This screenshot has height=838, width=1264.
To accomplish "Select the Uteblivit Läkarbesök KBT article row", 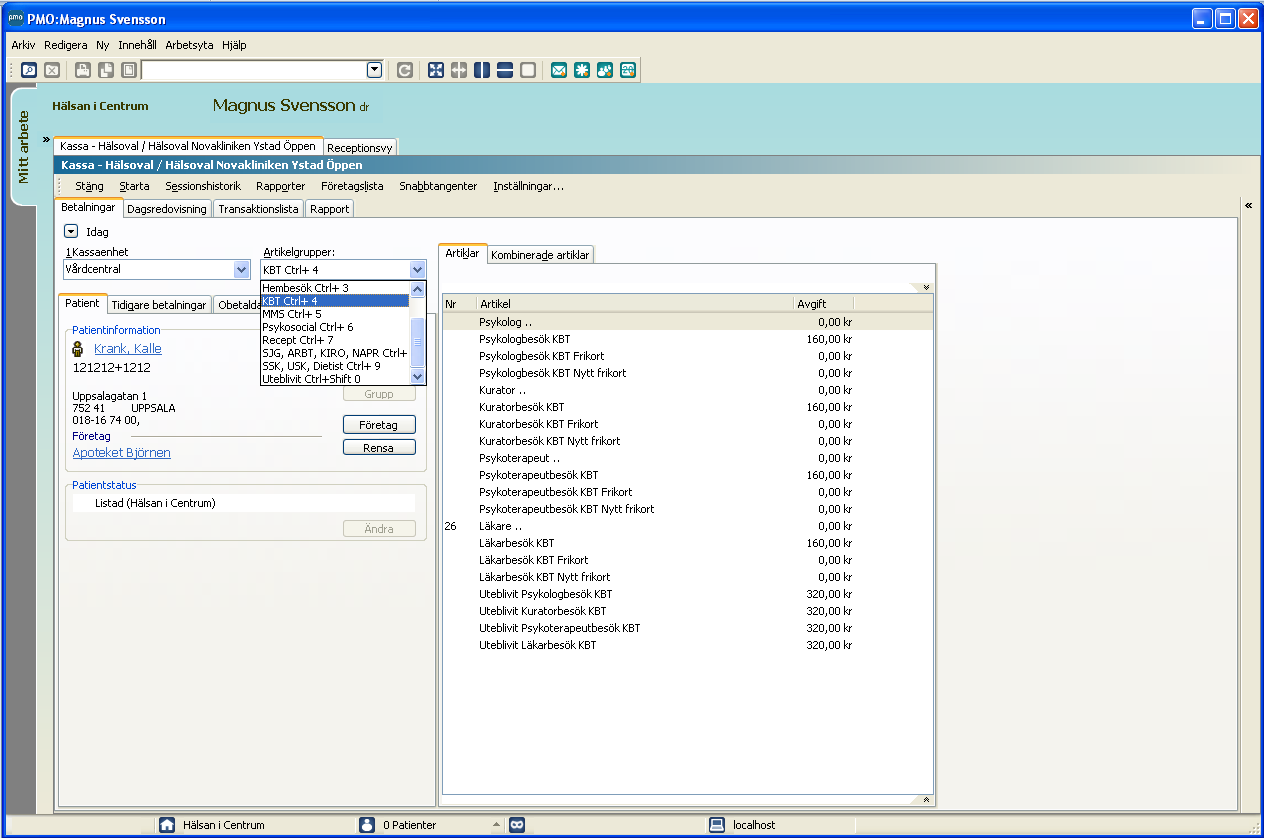I will pyautogui.click(x=687, y=645).
